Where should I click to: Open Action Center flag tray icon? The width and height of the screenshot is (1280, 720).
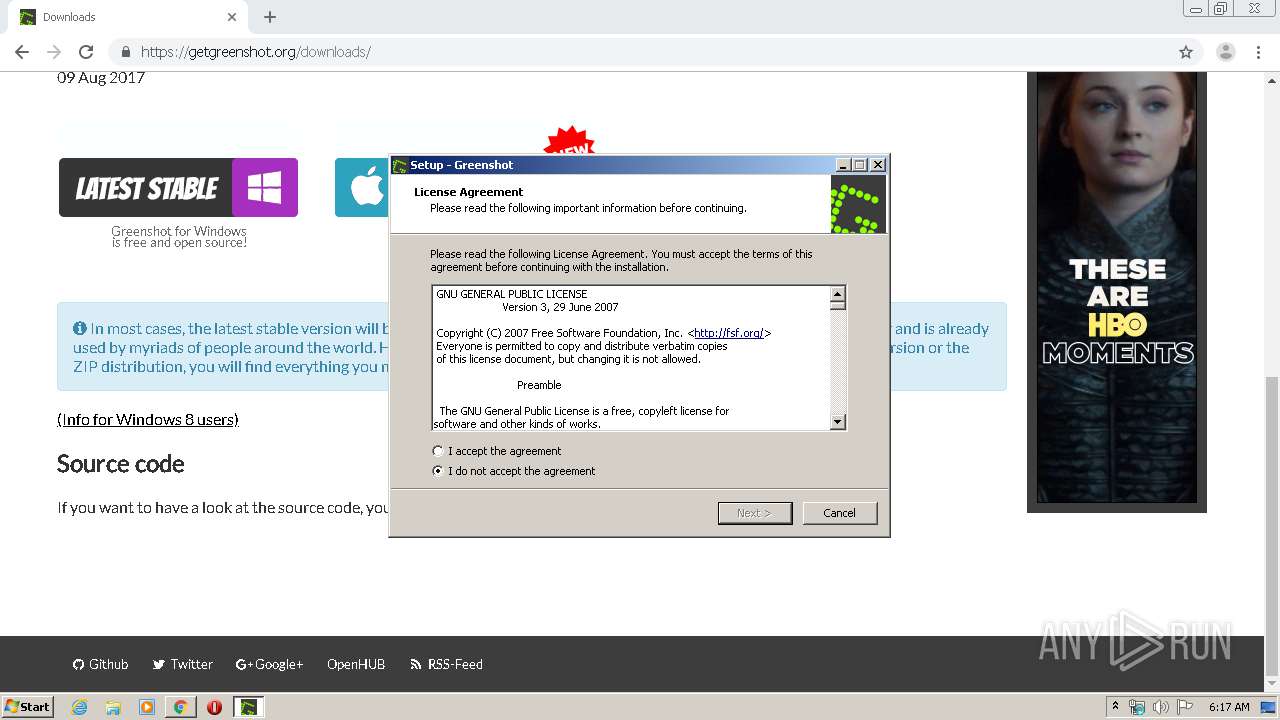[1185, 707]
